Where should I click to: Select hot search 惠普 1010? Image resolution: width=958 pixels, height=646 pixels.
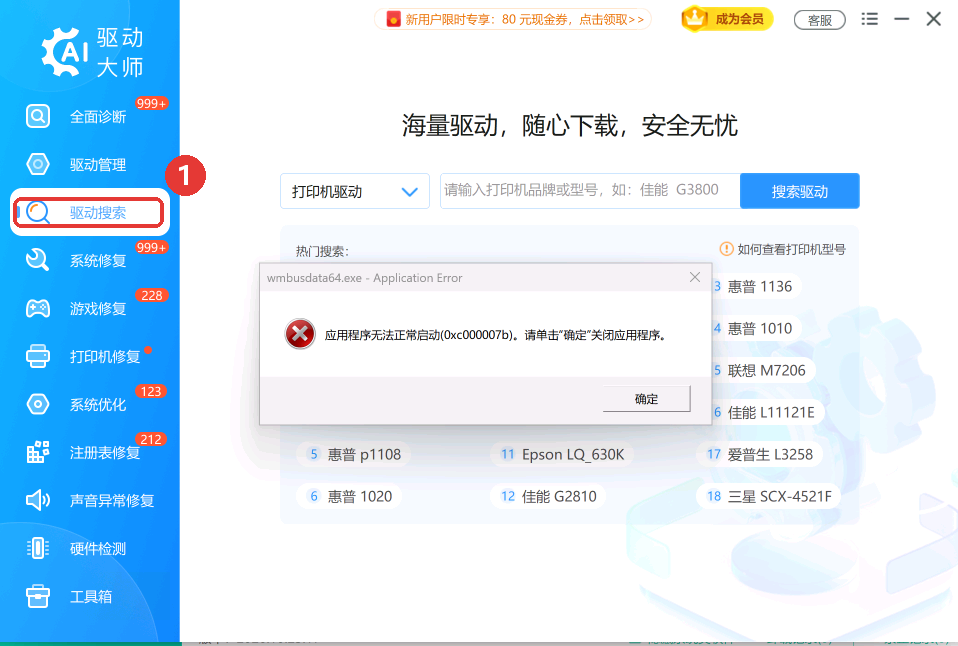pyautogui.click(x=759, y=328)
